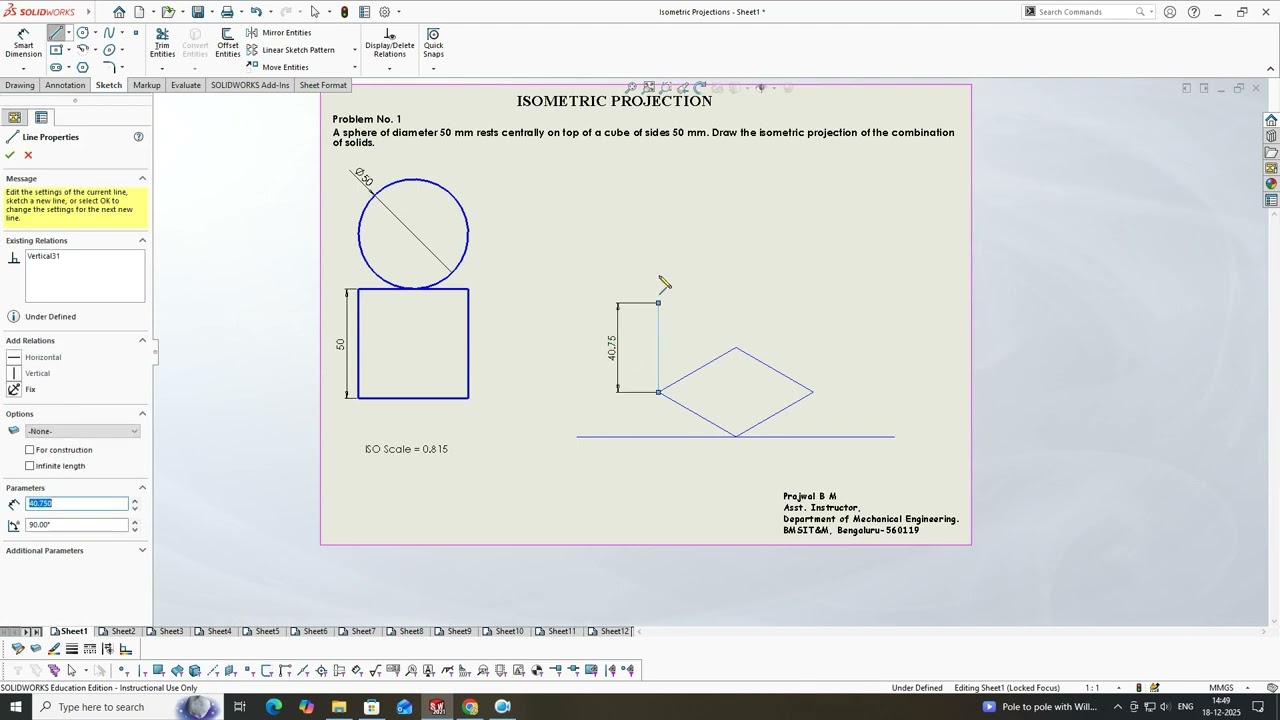
Task: Open Windows Start menu
Action: (16, 707)
